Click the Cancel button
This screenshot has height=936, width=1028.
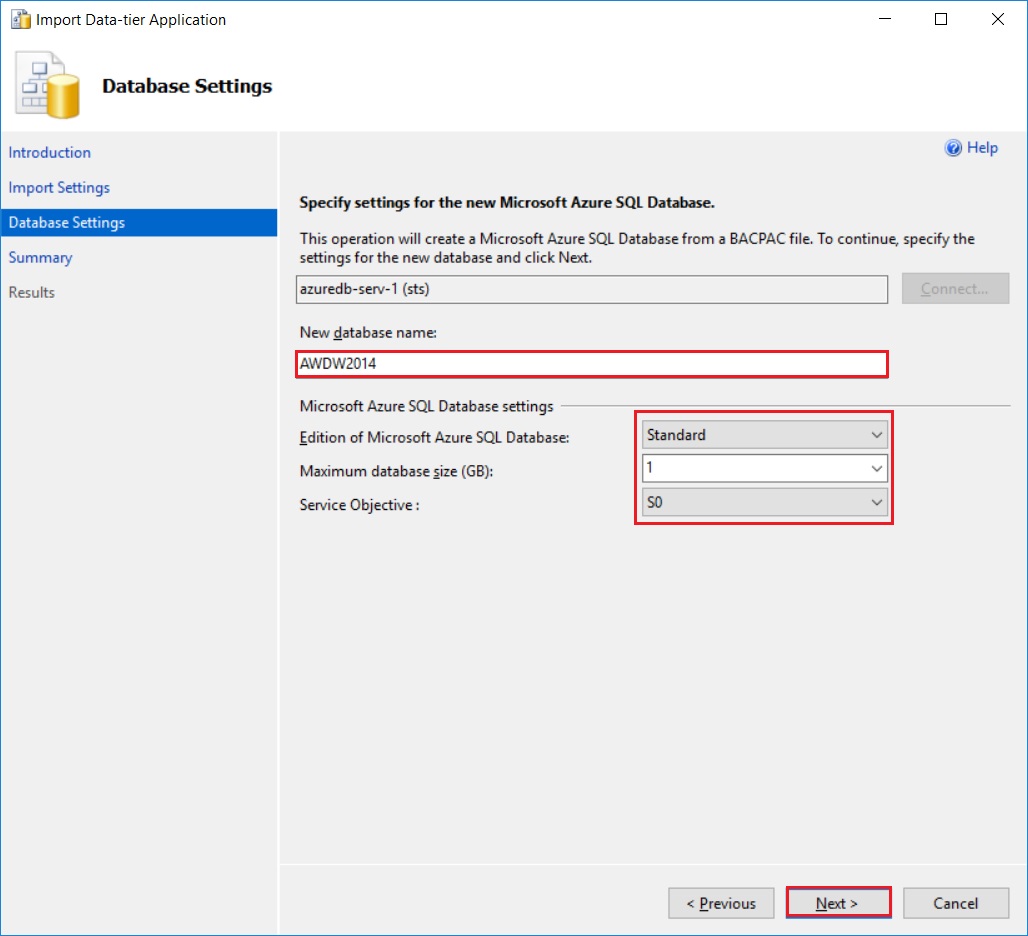point(955,904)
